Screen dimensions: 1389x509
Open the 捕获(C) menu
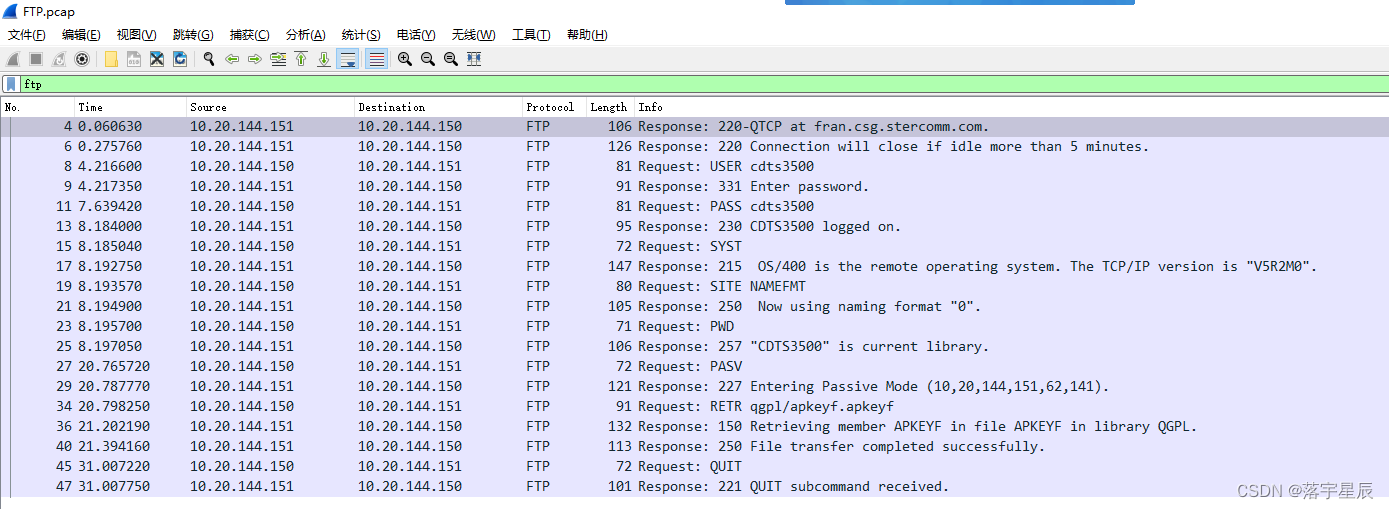point(249,35)
